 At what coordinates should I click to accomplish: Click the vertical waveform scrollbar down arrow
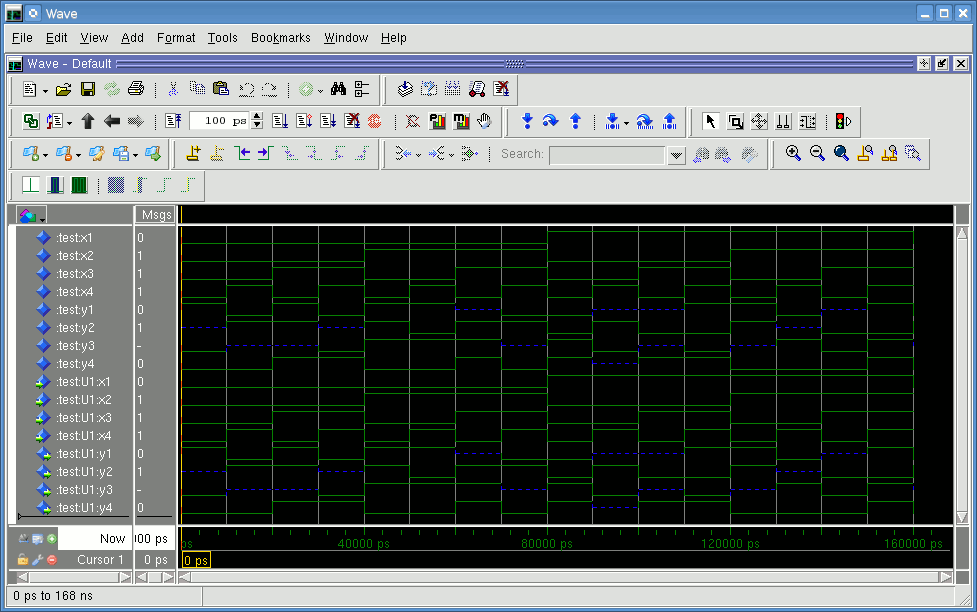[961, 517]
